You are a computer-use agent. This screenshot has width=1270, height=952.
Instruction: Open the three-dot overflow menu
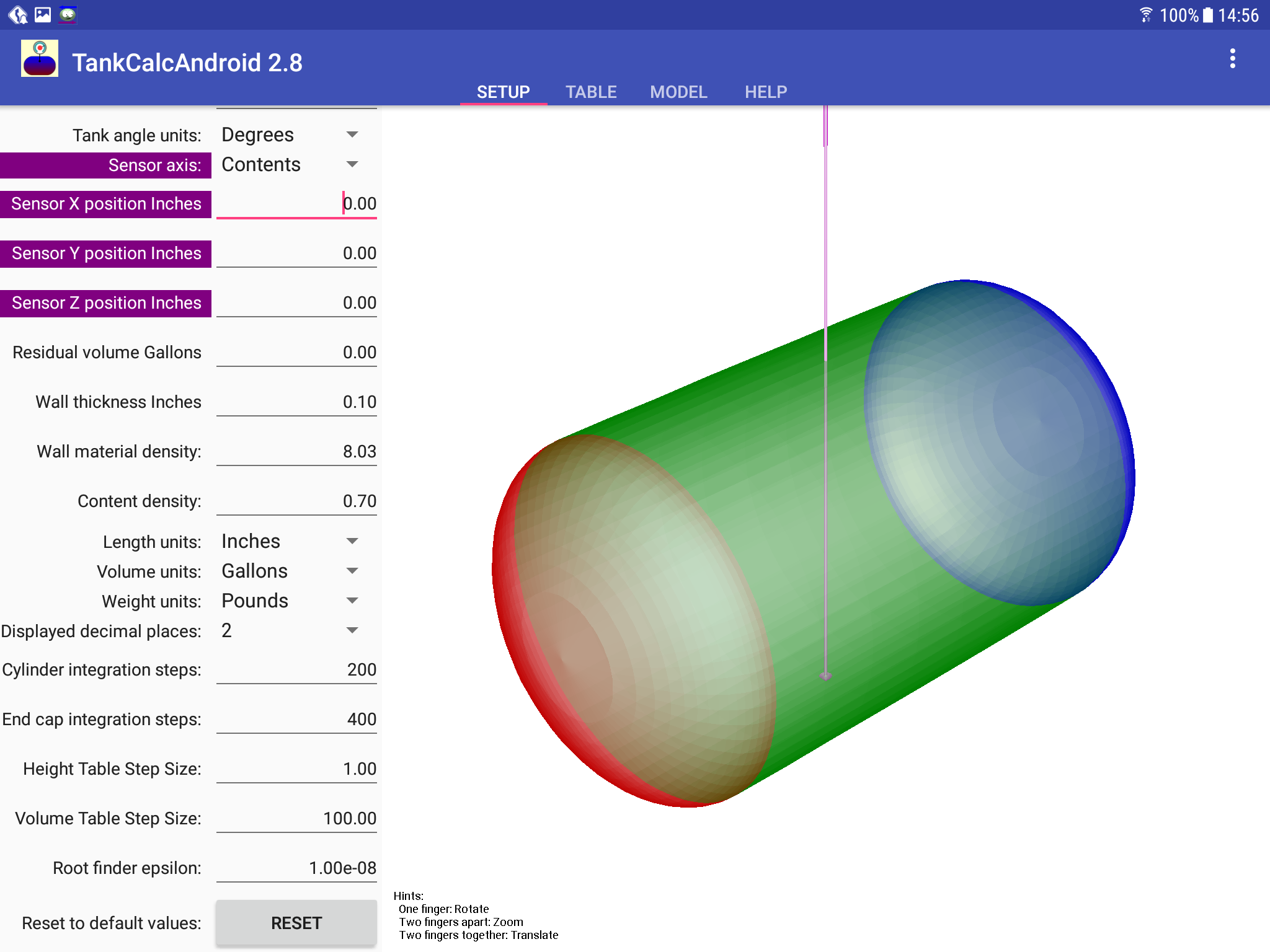point(1232,59)
